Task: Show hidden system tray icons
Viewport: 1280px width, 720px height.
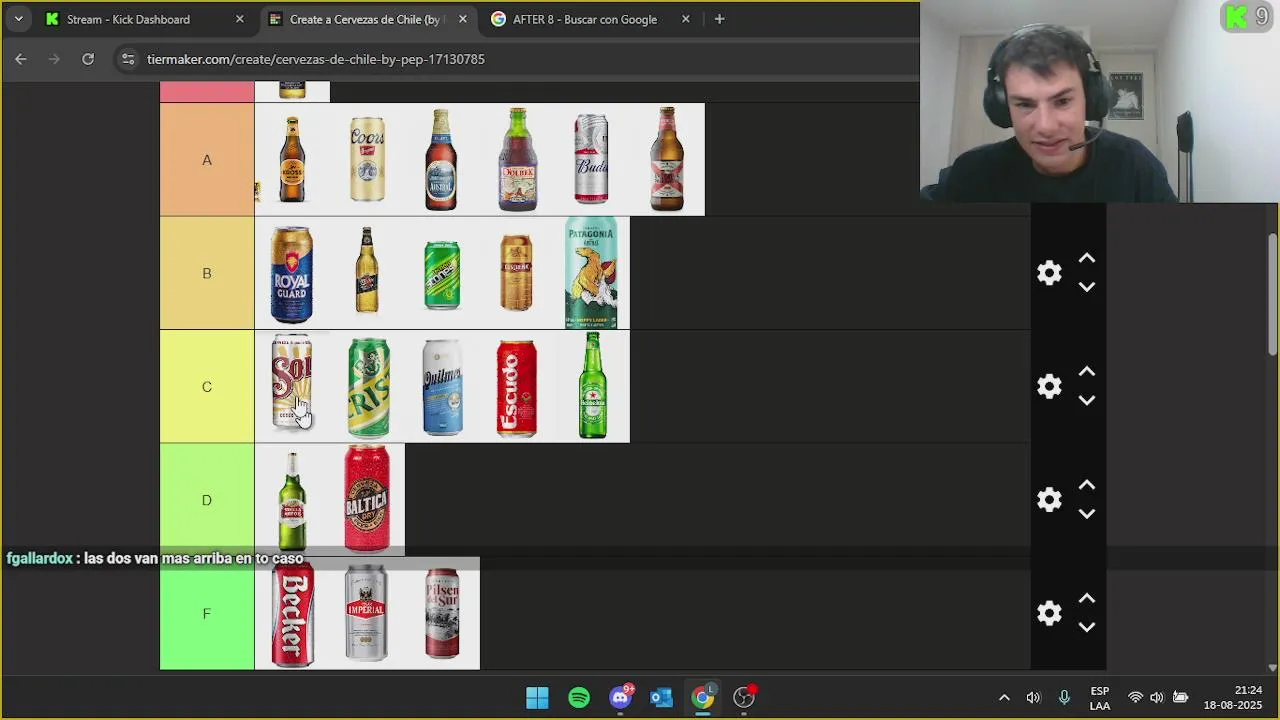Action: click(1004, 697)
